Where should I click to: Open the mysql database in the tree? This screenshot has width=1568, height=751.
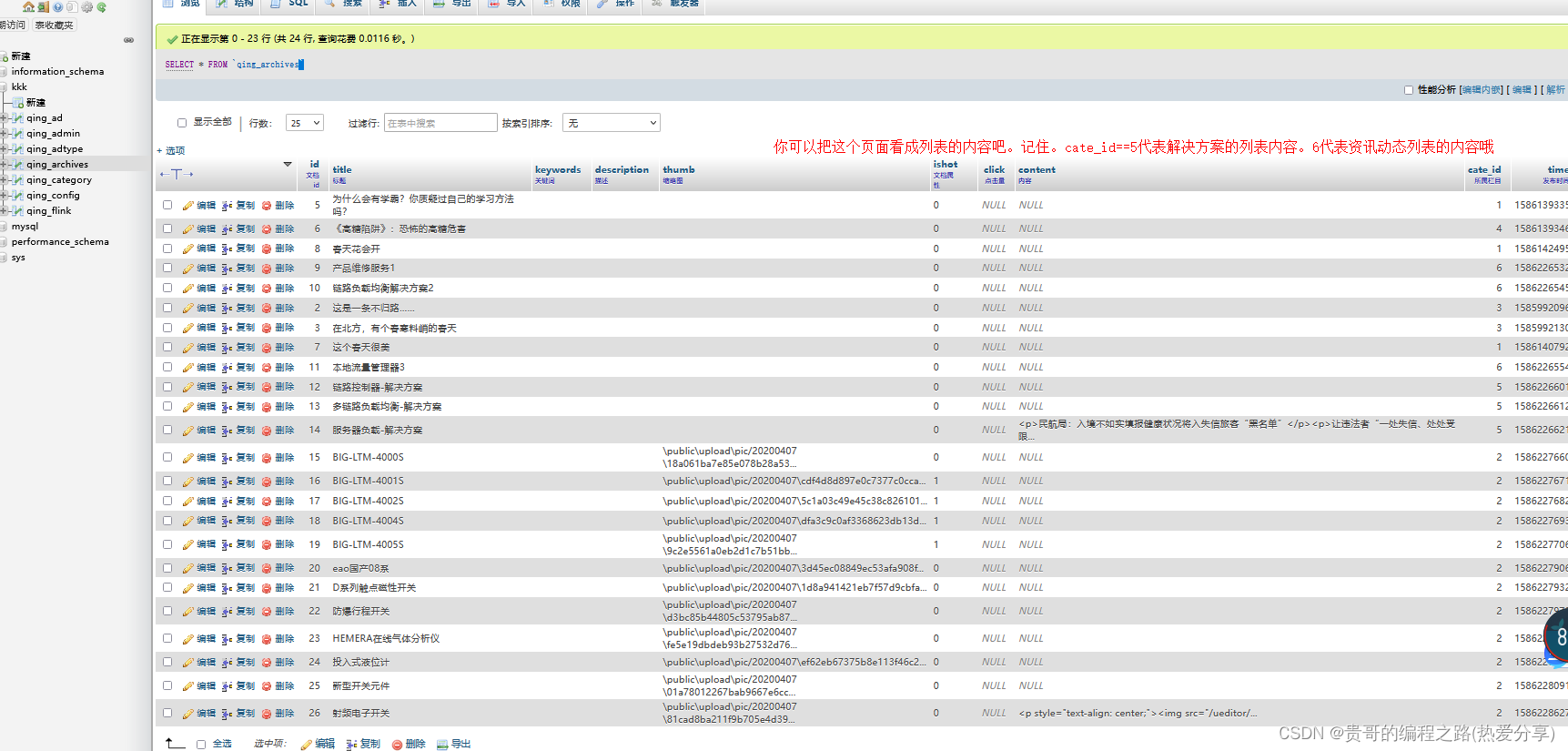pyautogui.click(x=25, y=226)
